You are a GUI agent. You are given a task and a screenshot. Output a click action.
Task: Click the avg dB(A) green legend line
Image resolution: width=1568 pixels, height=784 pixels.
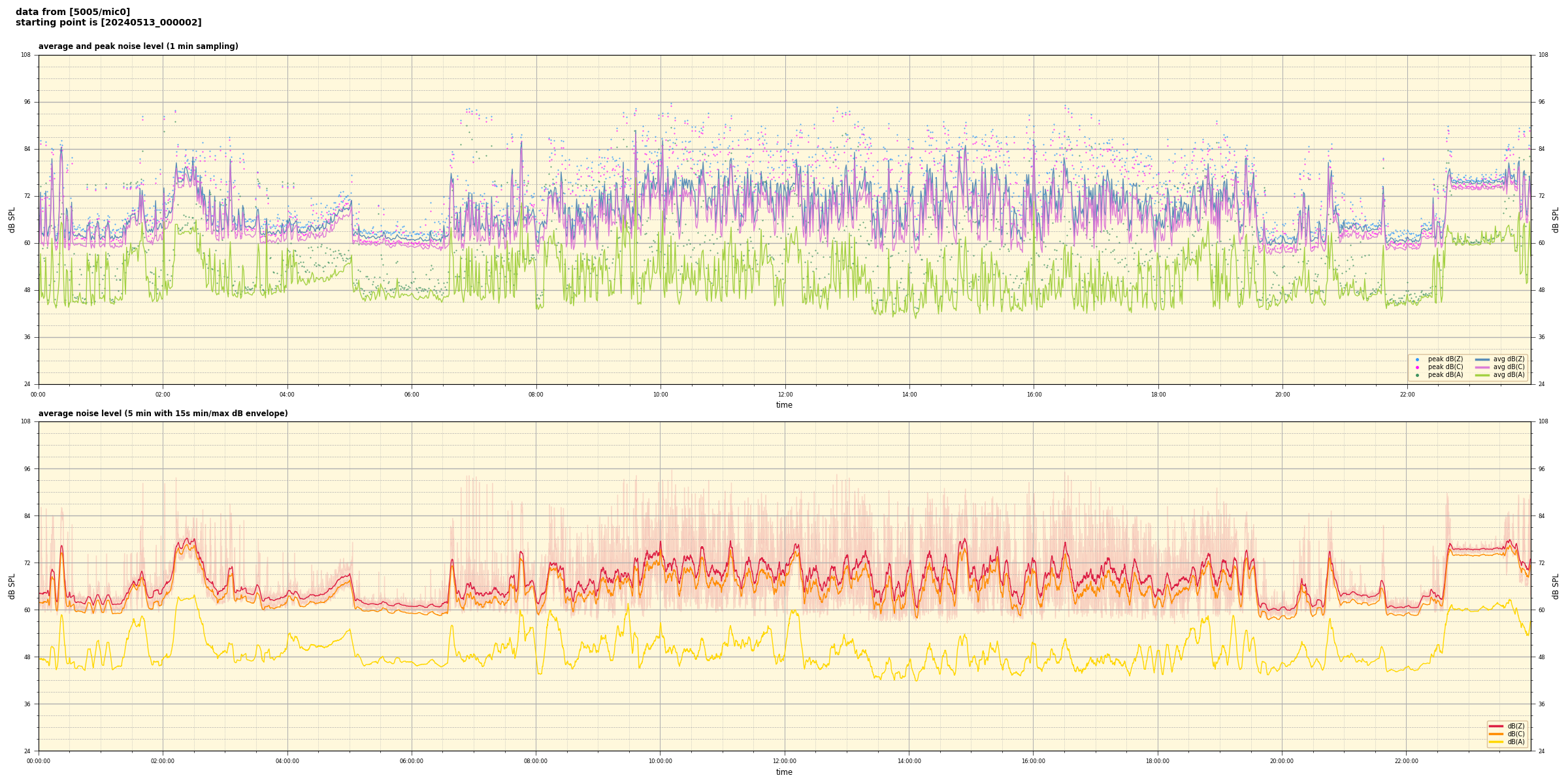pos(1482,375)
